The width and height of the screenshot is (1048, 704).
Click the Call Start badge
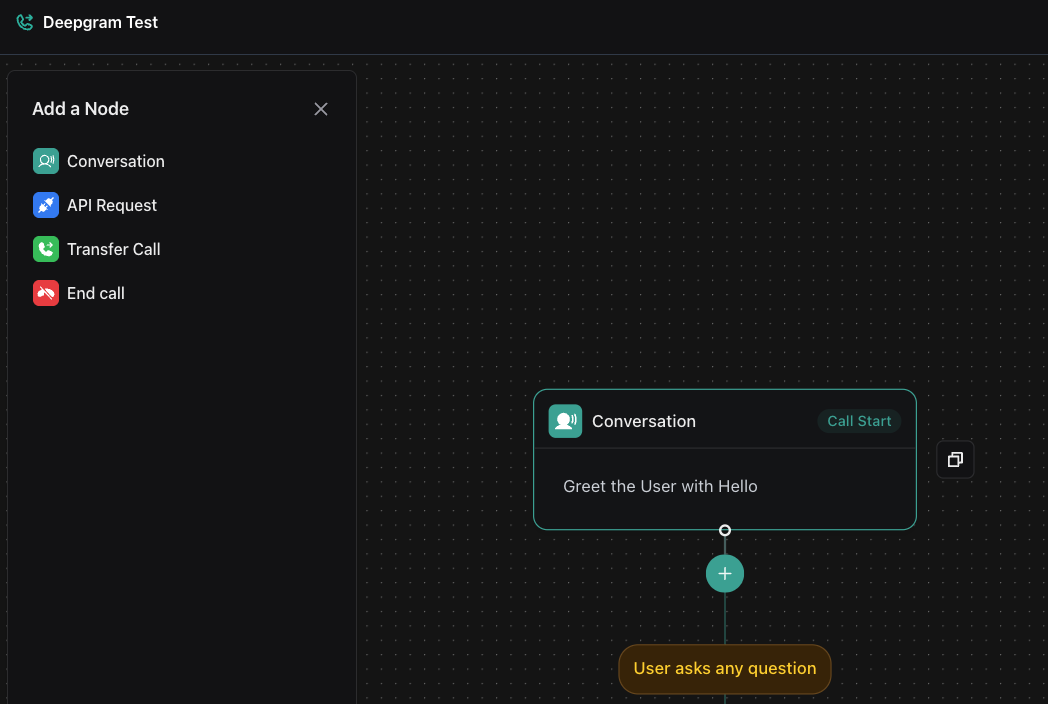click(859, 421)
